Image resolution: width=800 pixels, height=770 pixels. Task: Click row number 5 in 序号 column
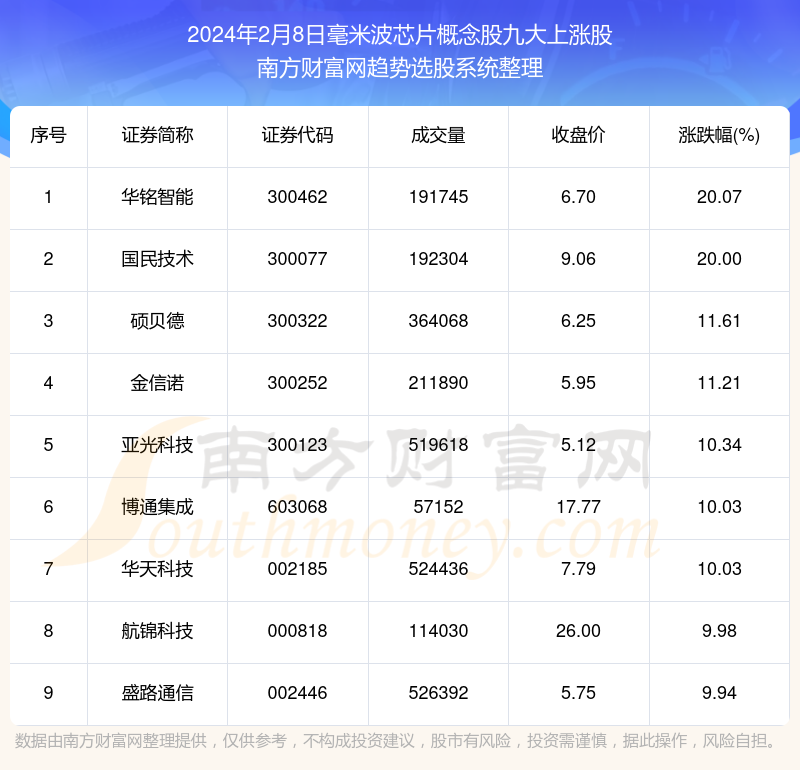48,445
